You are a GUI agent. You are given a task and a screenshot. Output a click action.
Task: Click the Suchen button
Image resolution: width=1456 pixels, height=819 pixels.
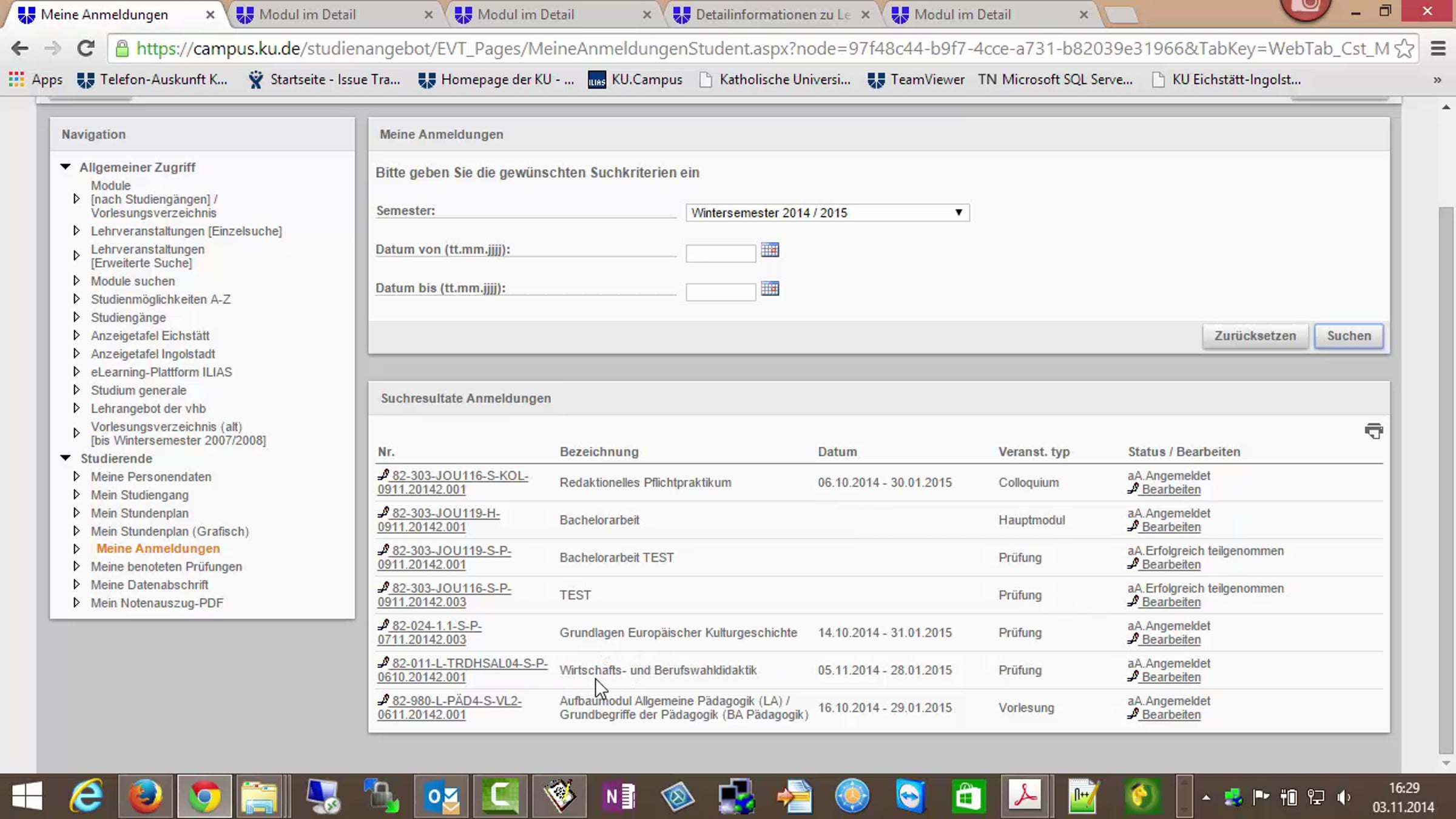coord(1349,336)
